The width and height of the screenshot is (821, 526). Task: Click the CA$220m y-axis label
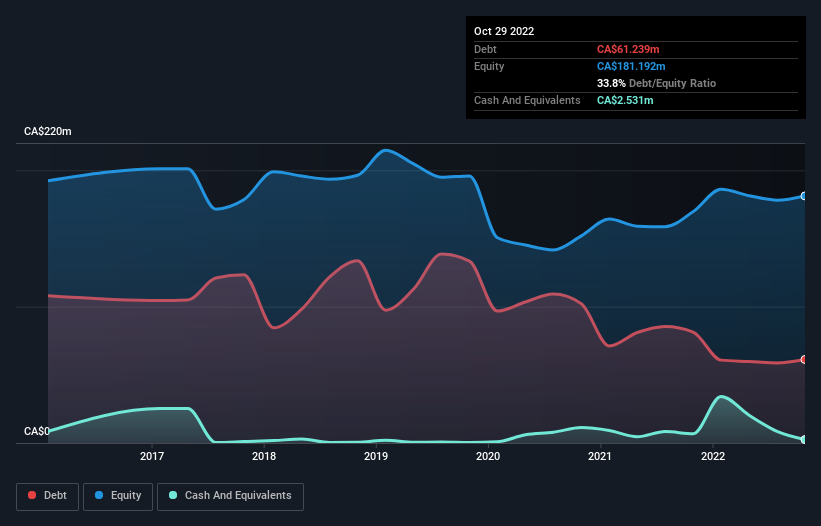[48, 131]
